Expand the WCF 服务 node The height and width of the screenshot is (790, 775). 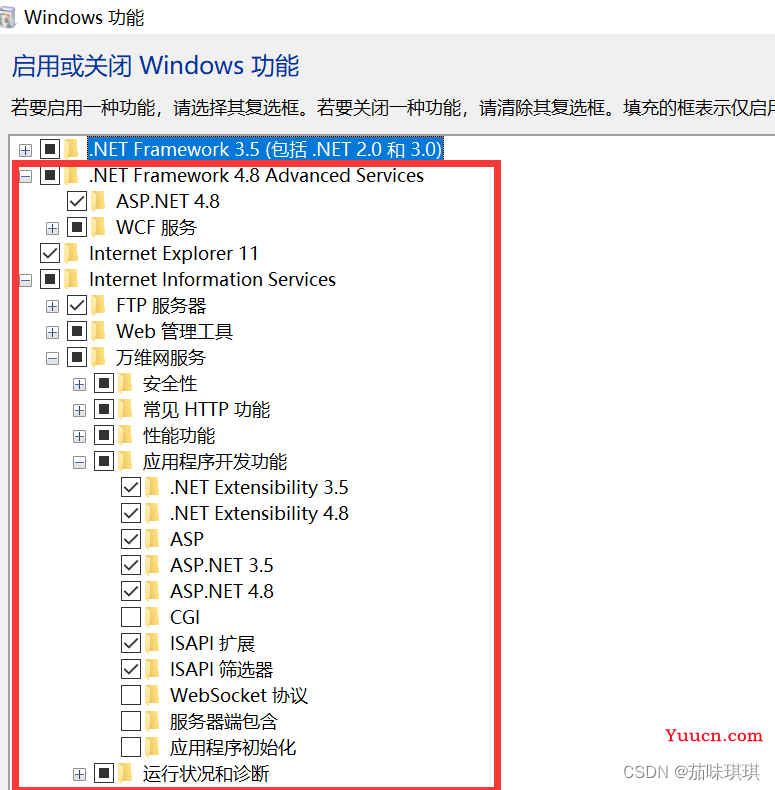(52, 228)
